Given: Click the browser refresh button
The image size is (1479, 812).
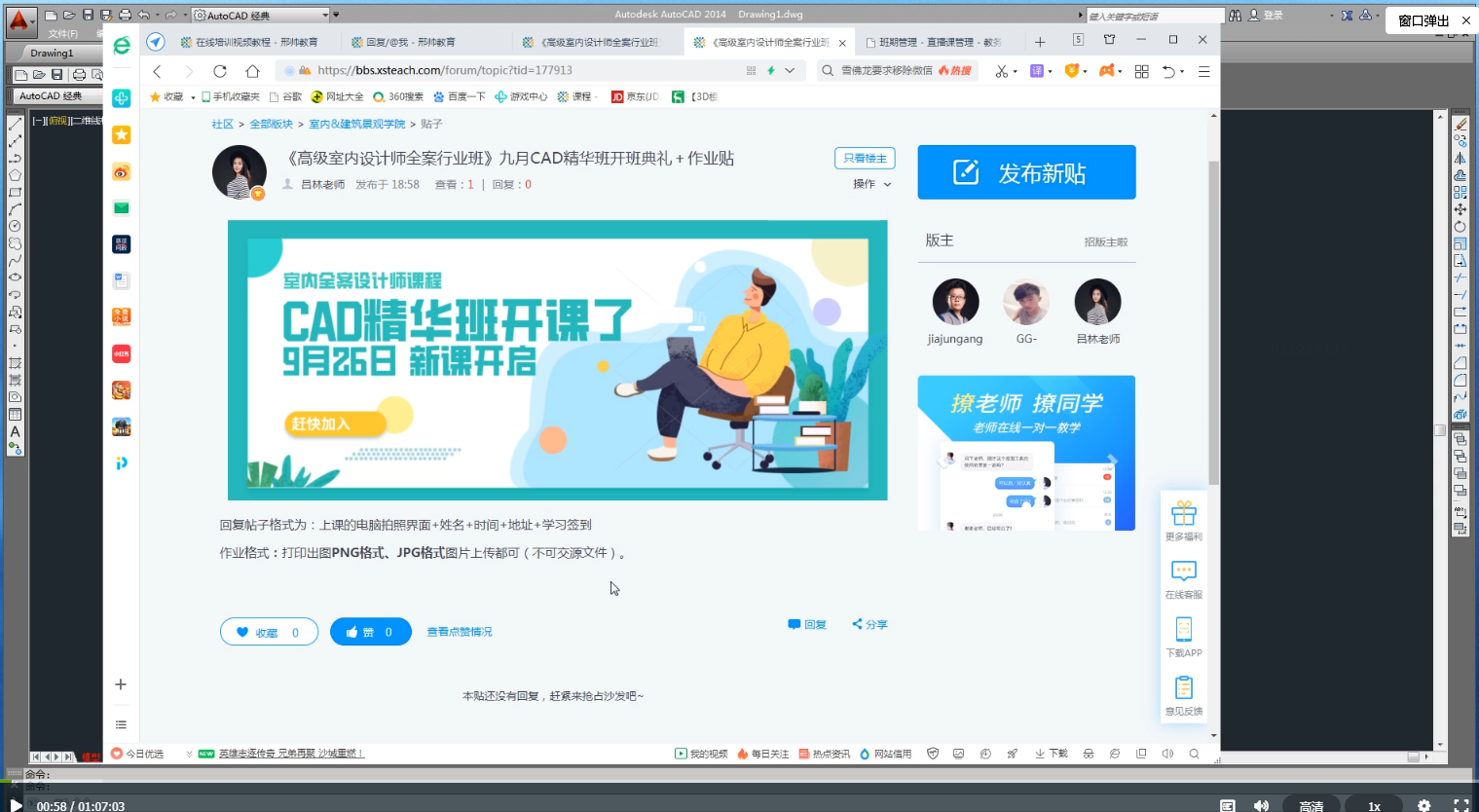Looking at the screenshot, I should (220, 71).
